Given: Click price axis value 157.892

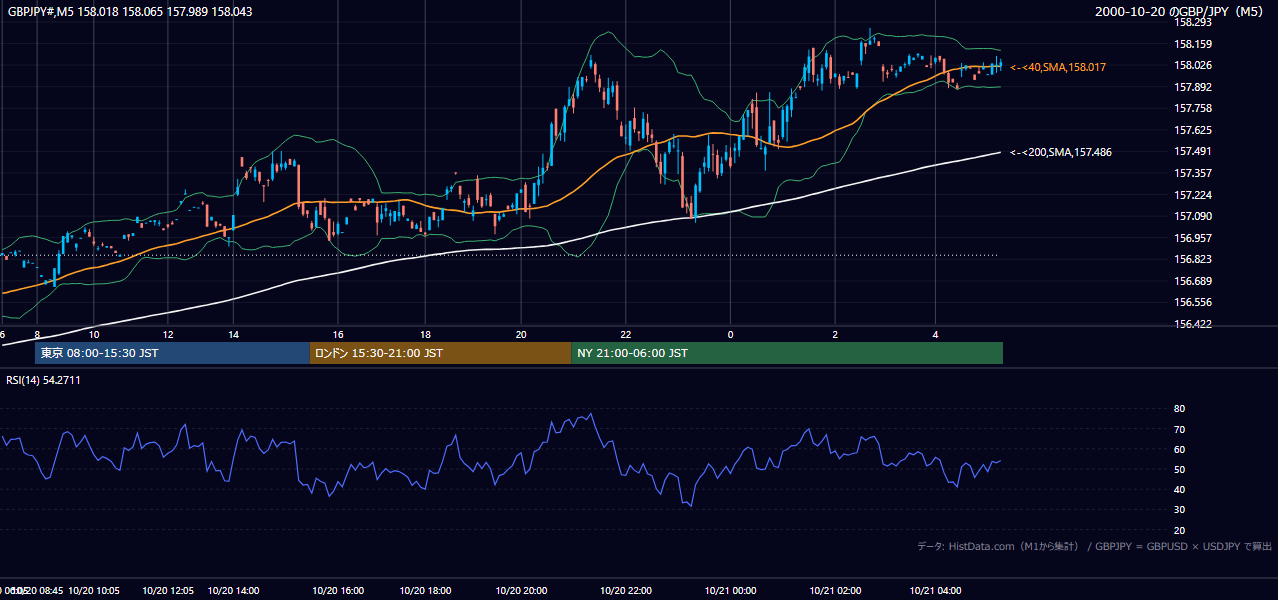Looking at the screenshot, I should pos(1193,87).
